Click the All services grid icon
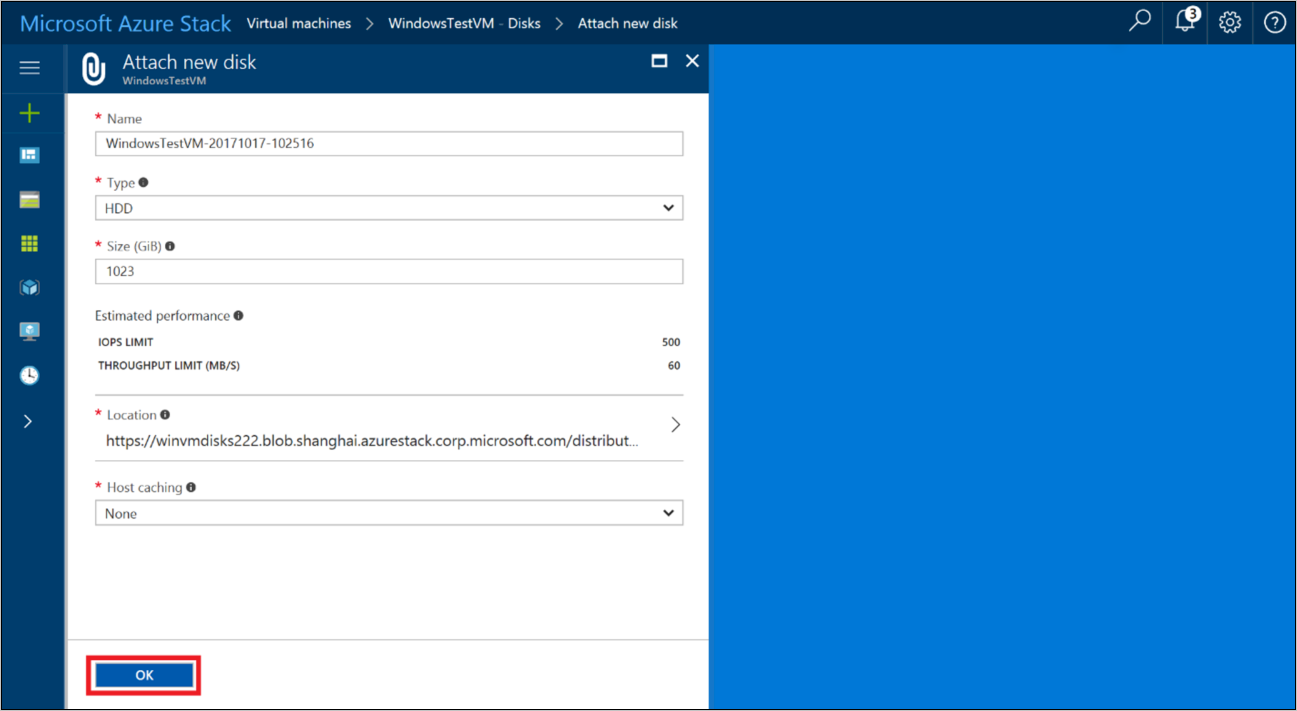The width and height of the screenshot is (1297, 711). [29, 242]
